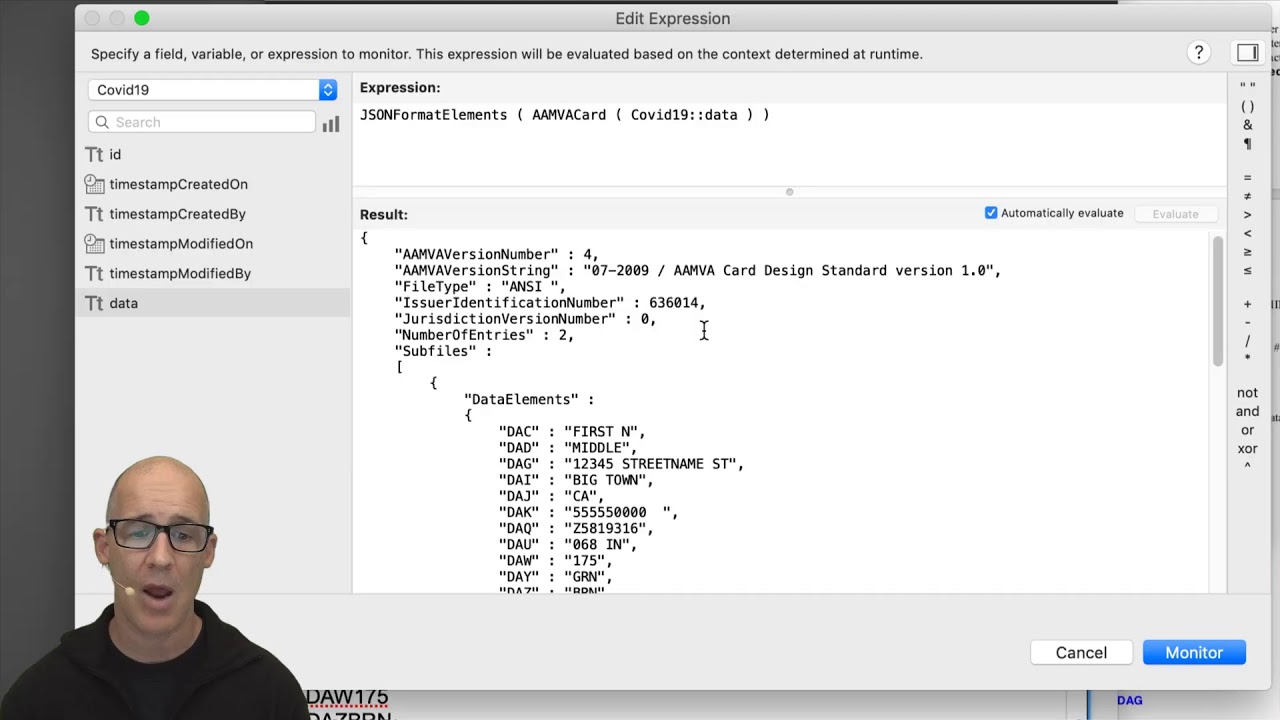Insert the 'and' logical operator
The width and height of the screenshot is (1280, 720).
pos(1247,411)
